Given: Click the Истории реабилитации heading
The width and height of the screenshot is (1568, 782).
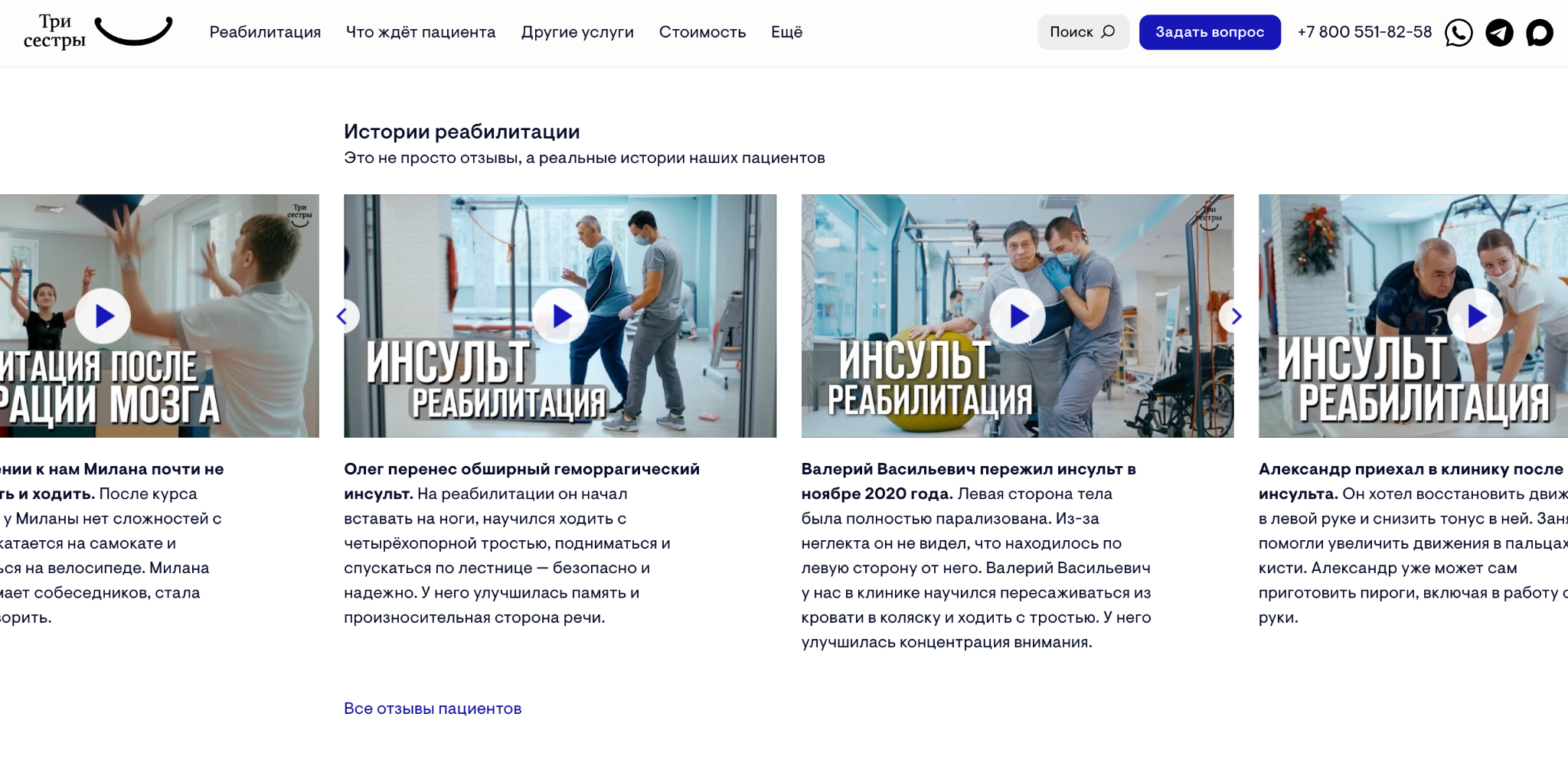Looking at the screenshot, I should tap(462, 132).
